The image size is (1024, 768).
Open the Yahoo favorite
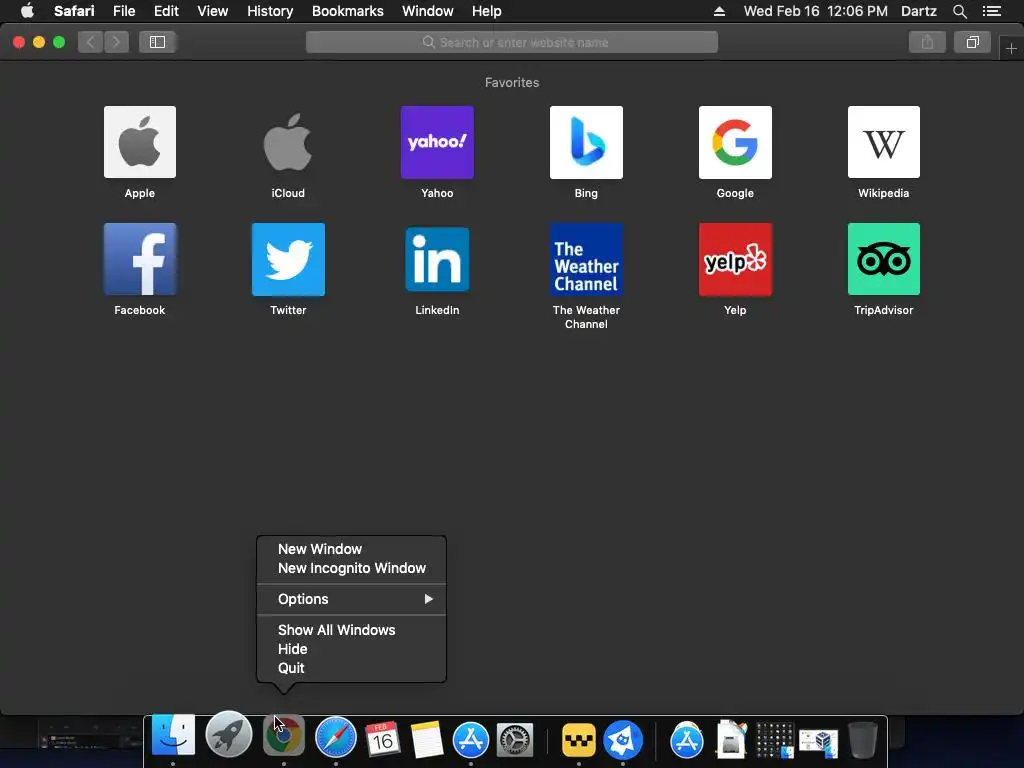[437, 142]
